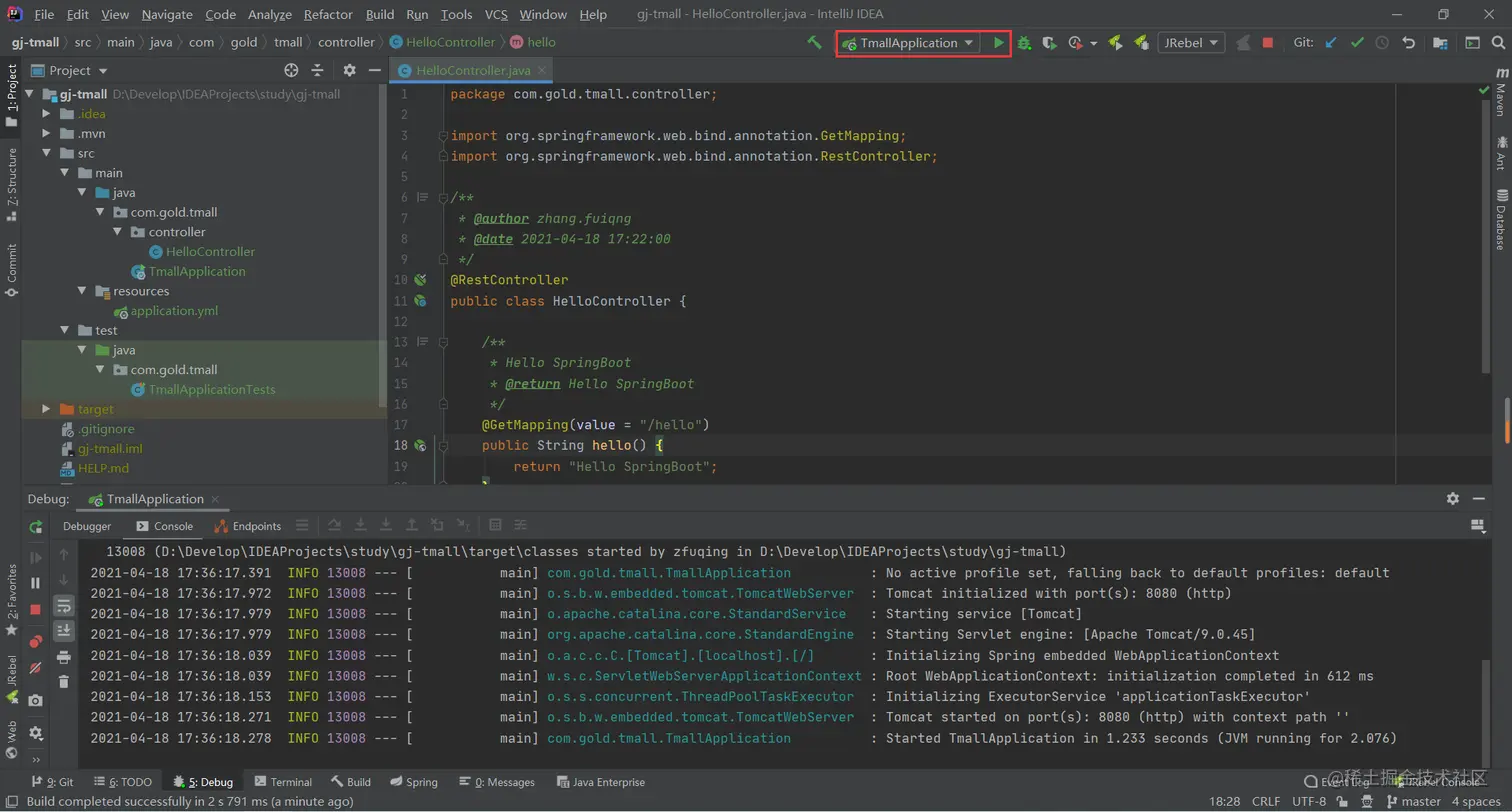
Task: Start debugging with the bug icon
Action: click(1024, 43)
